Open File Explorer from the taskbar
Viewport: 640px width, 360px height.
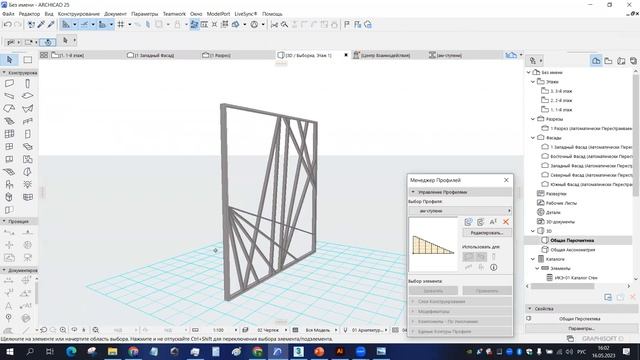pos(112,351)
